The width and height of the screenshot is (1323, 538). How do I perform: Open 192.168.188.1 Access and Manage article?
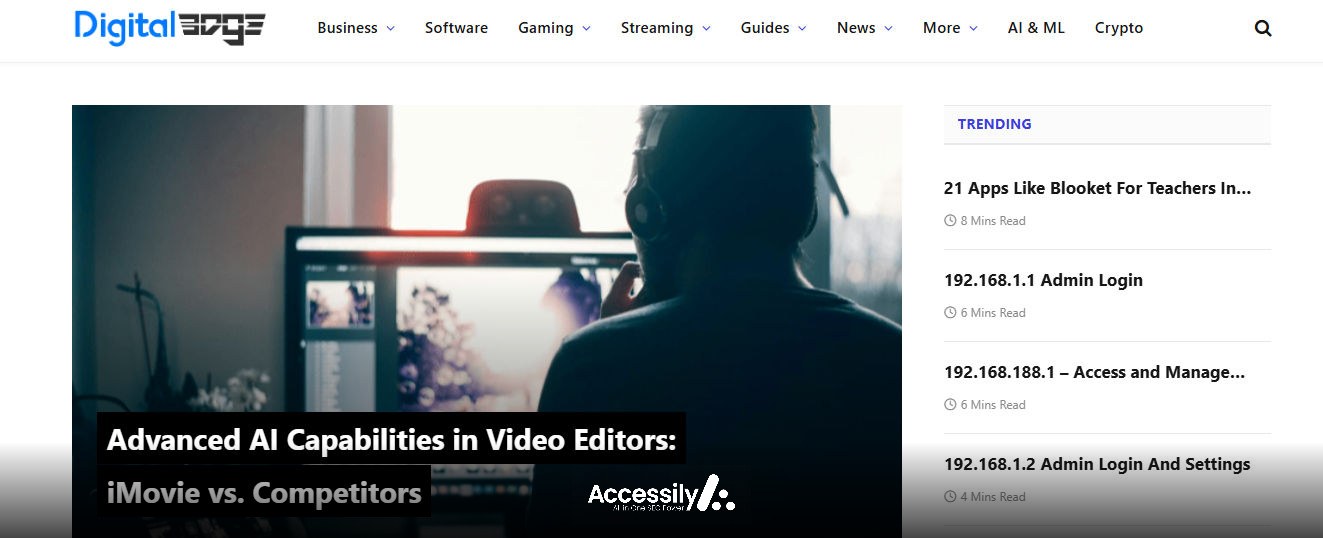tap(1094, 372)
